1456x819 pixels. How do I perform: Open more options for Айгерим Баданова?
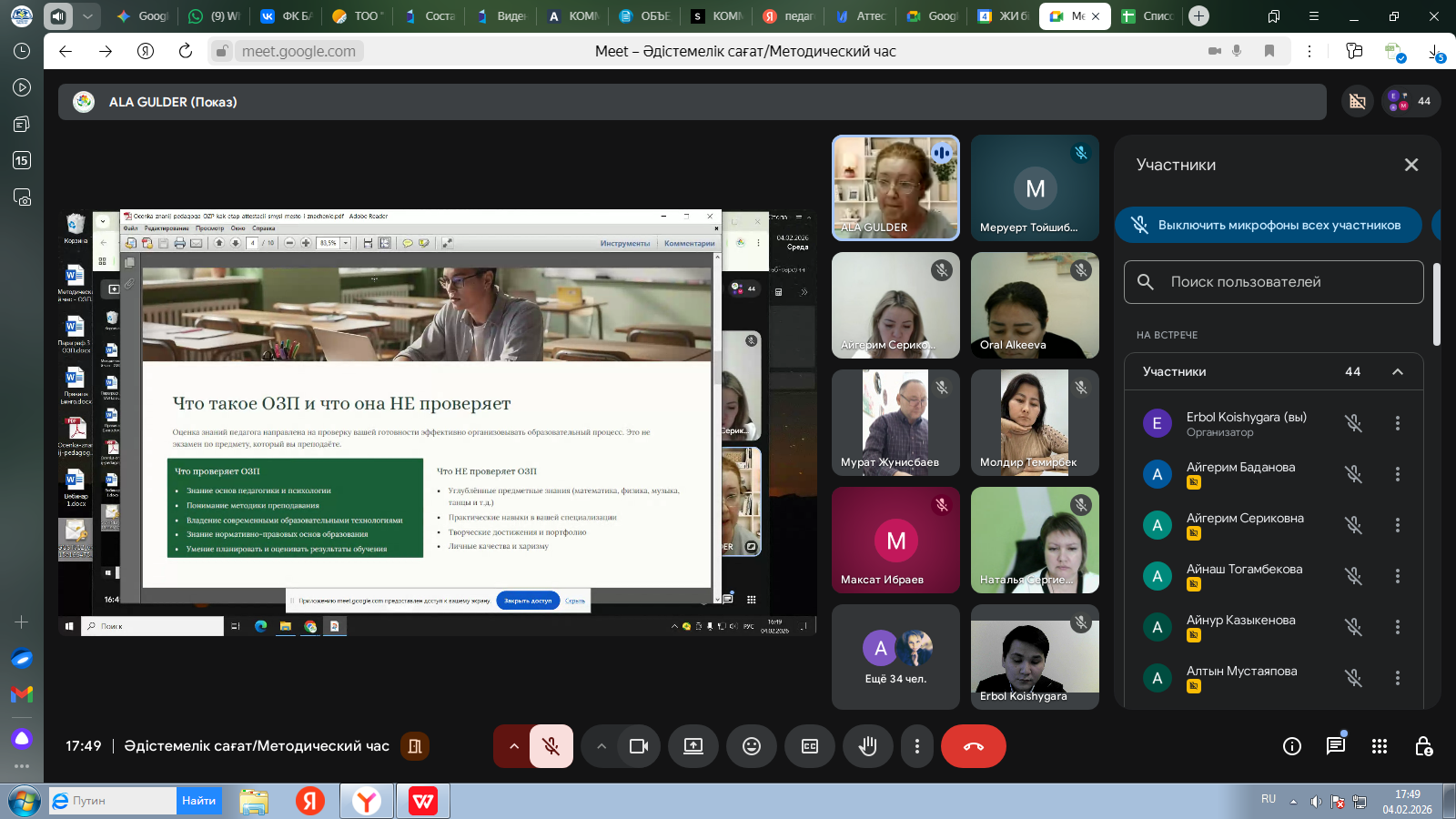click(x=1398, y=474)
